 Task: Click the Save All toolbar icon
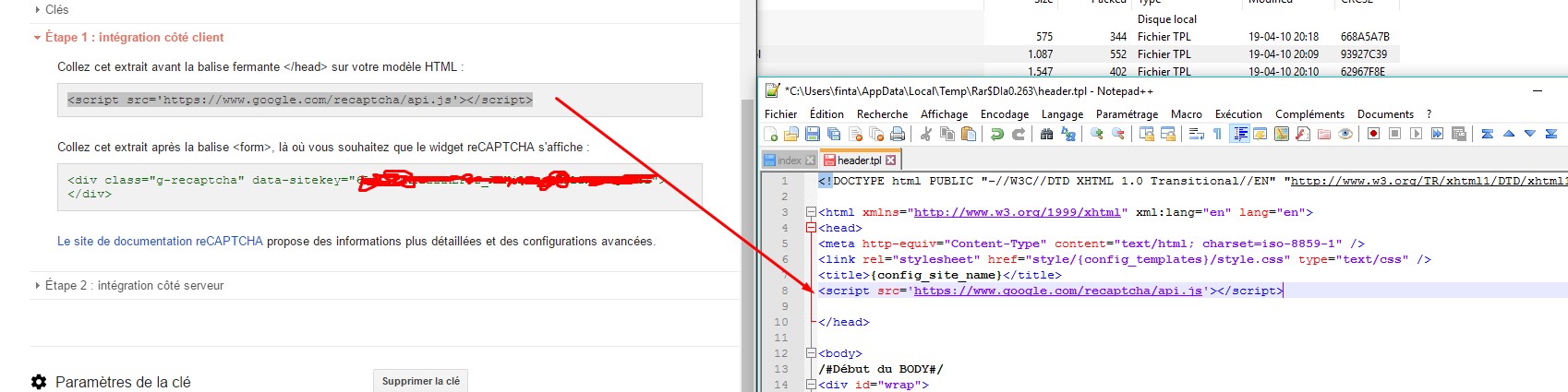click(834, 134)
